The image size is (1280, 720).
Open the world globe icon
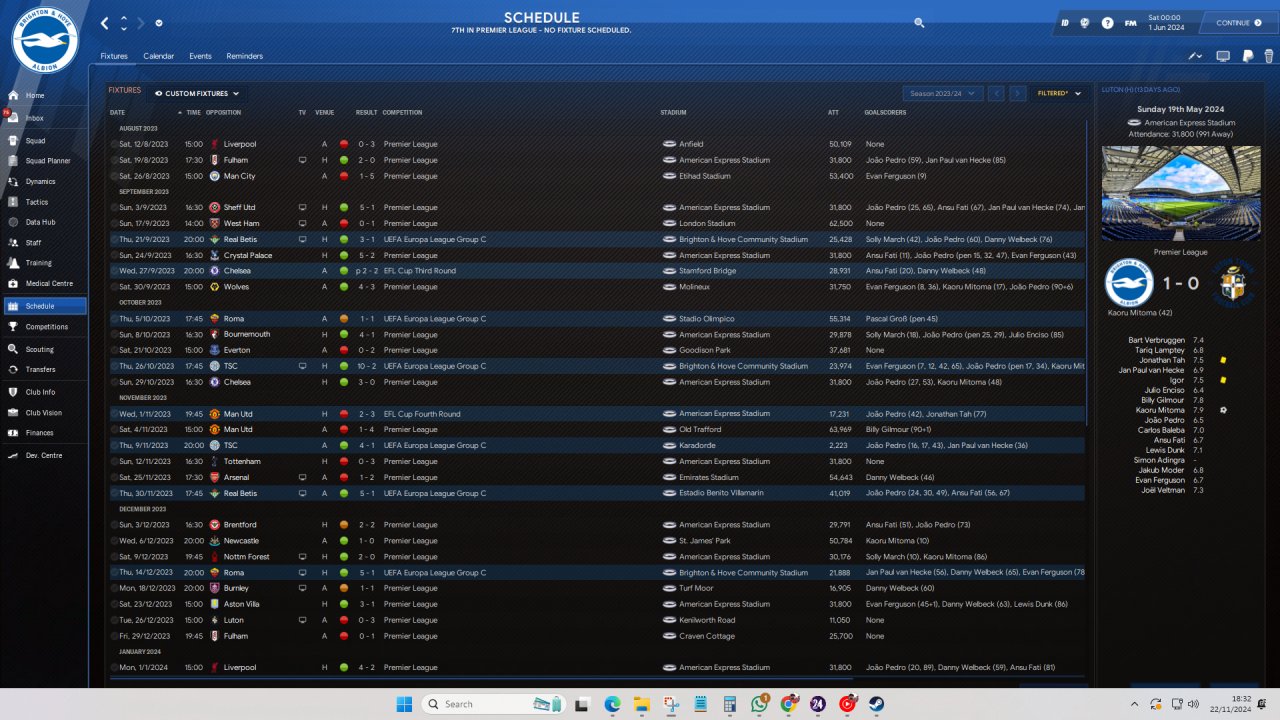[x=1085, y=23]
